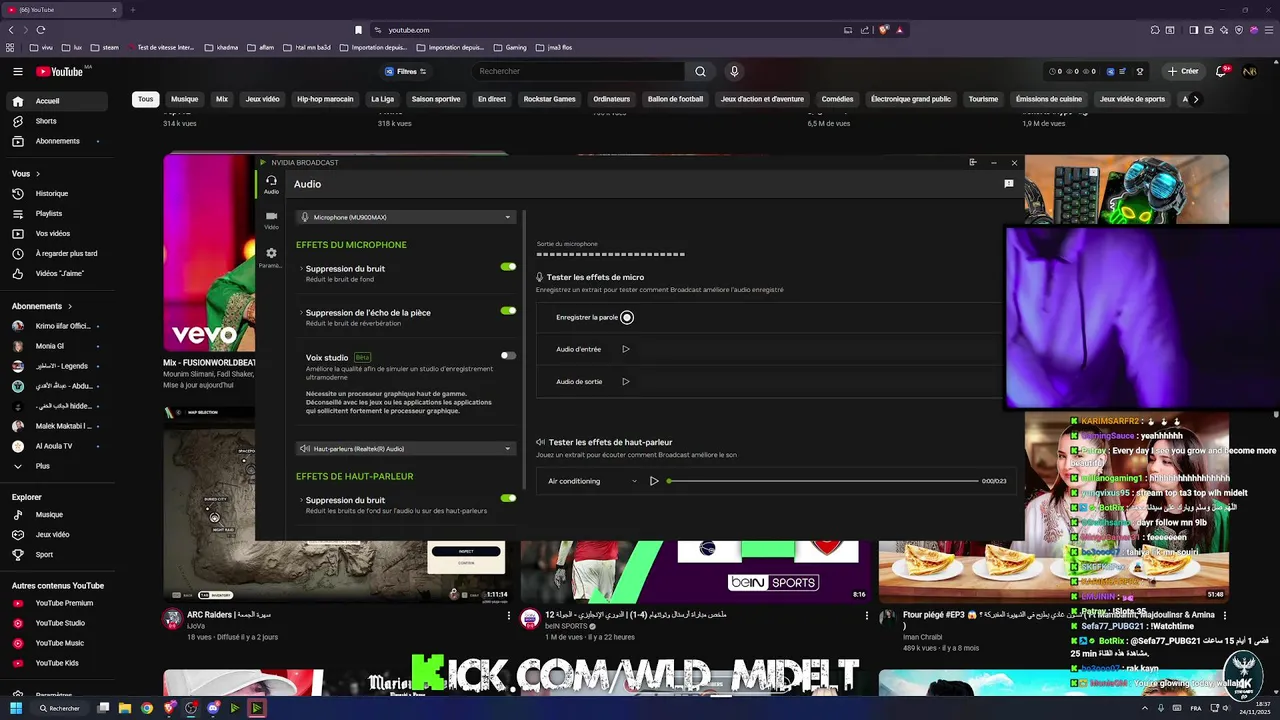Open the YouTube account avatar menu
This screenshot has height=720, width=1280.
(x=1249, y=71)
